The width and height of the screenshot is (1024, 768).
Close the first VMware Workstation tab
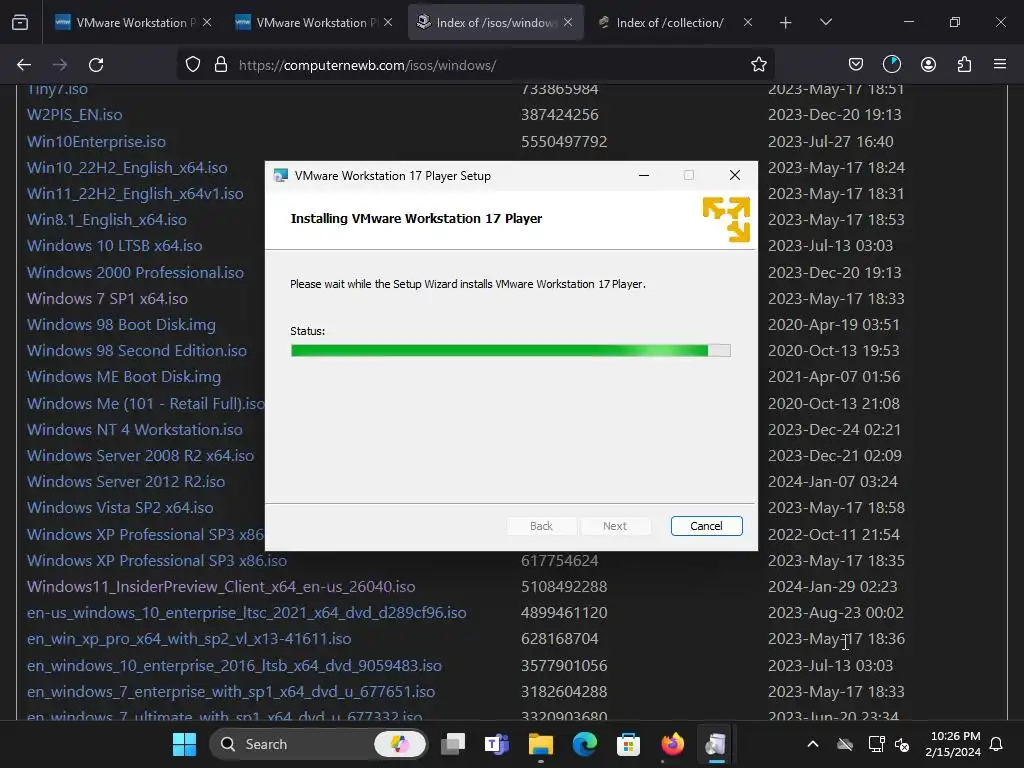point(207,22)
